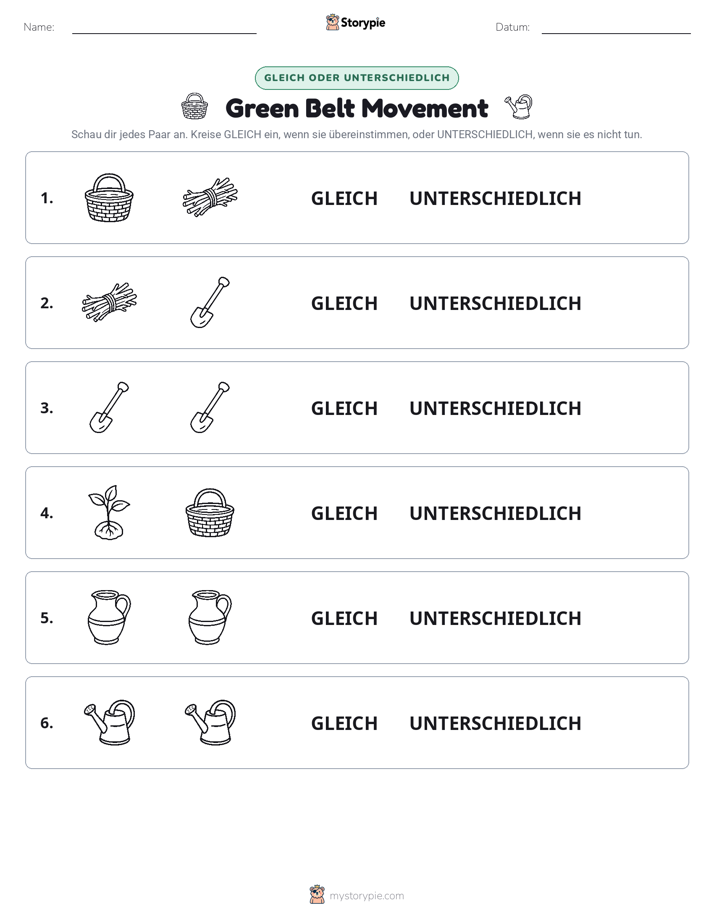Image resolution: width=714 pixels, height=924 pixels.
Task: Select UNTERSCHIEDLICH in row 2
Action: click(x=495, y=303)
